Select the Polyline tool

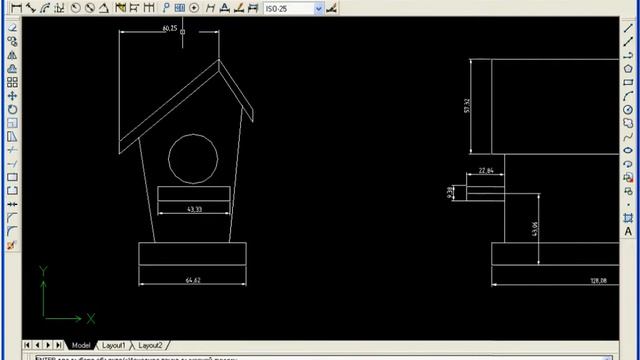628,55
